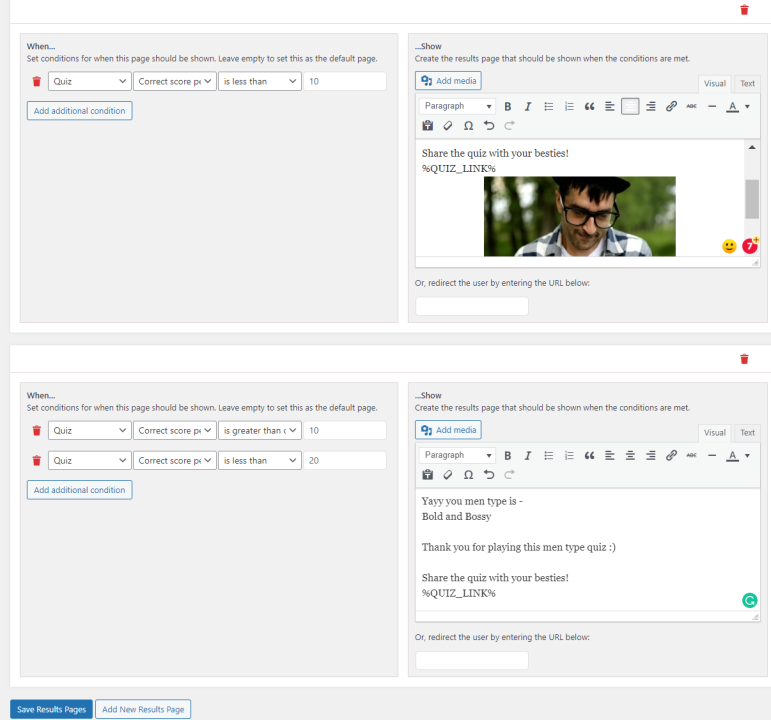Open text color picker arrow in first editor
This screenshot has height=720, width=771.
[x=747, y=106]
